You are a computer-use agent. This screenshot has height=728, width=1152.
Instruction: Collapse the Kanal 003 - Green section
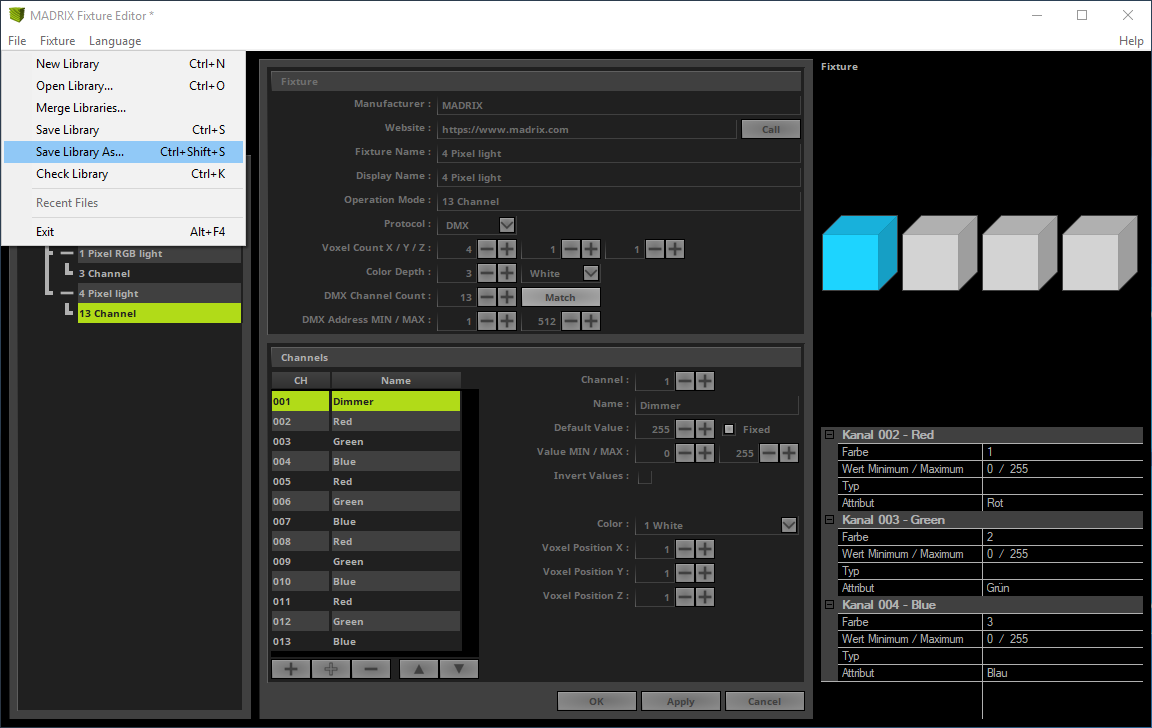click(x=829, y=520)
